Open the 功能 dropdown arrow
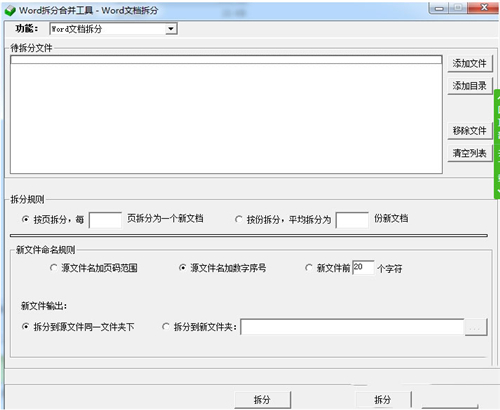The image size is (500, 410). click(x=171, y=29)
